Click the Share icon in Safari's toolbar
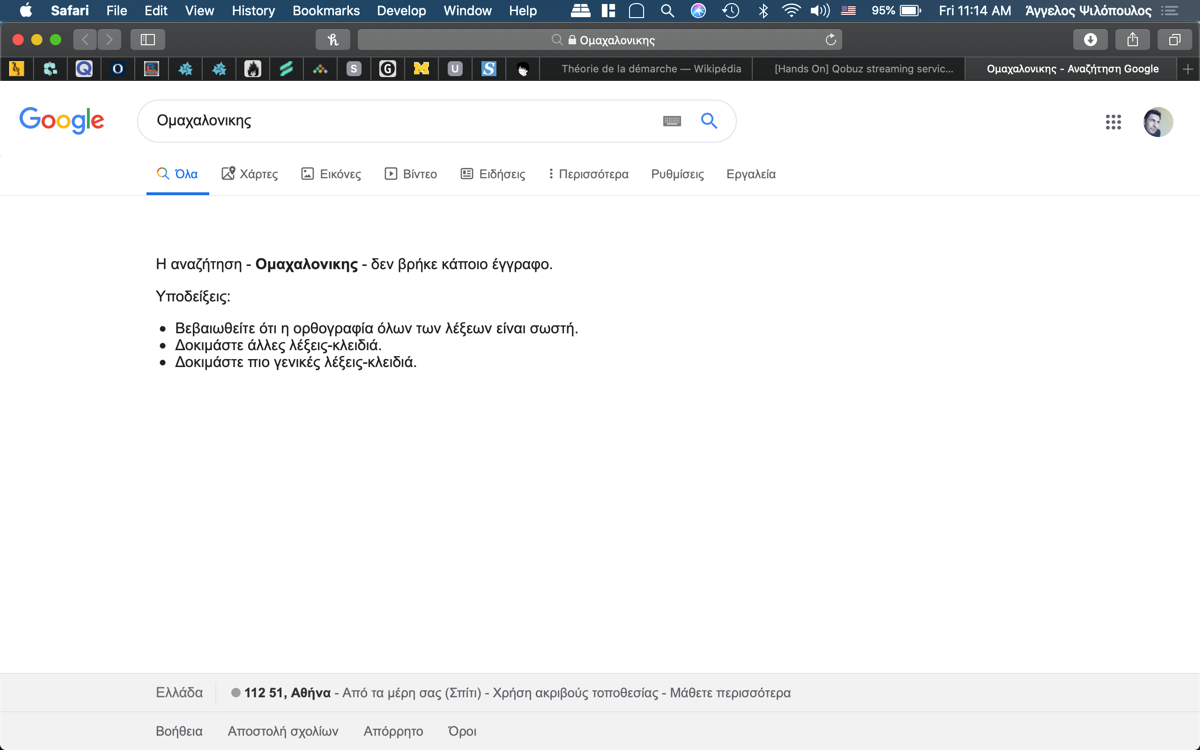The width and height of the screenshot is (1200, 750). (x=1131, y=39)
